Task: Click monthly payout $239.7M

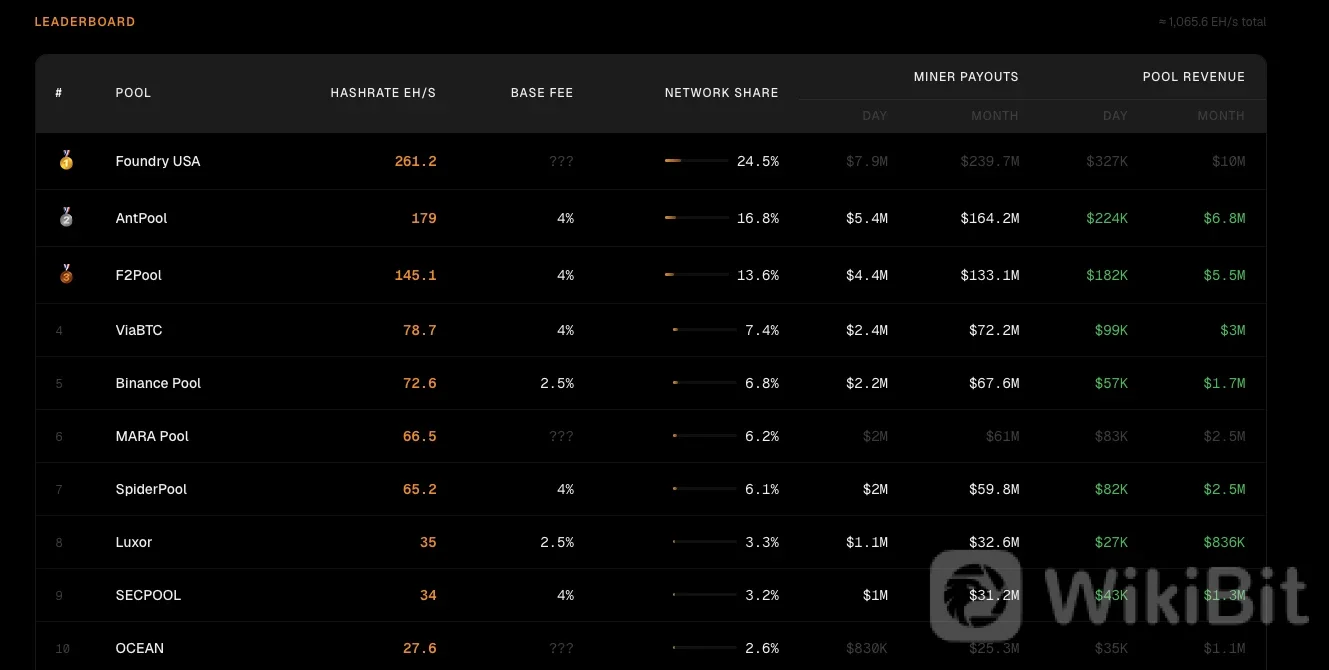Action: pyautogui.click(x=990, y=161)
